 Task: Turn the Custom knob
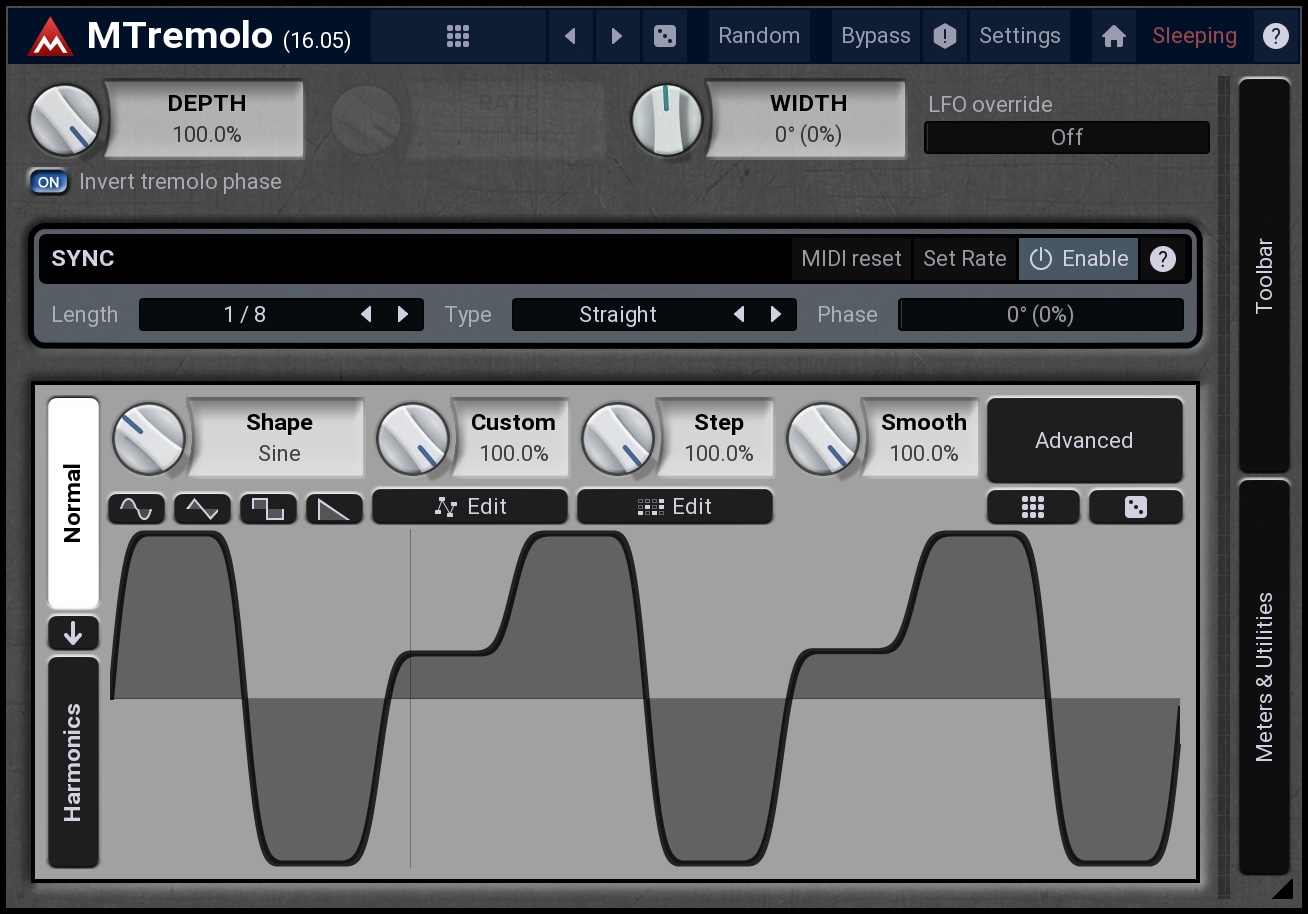pyautogui.click(x=413, y=439)
